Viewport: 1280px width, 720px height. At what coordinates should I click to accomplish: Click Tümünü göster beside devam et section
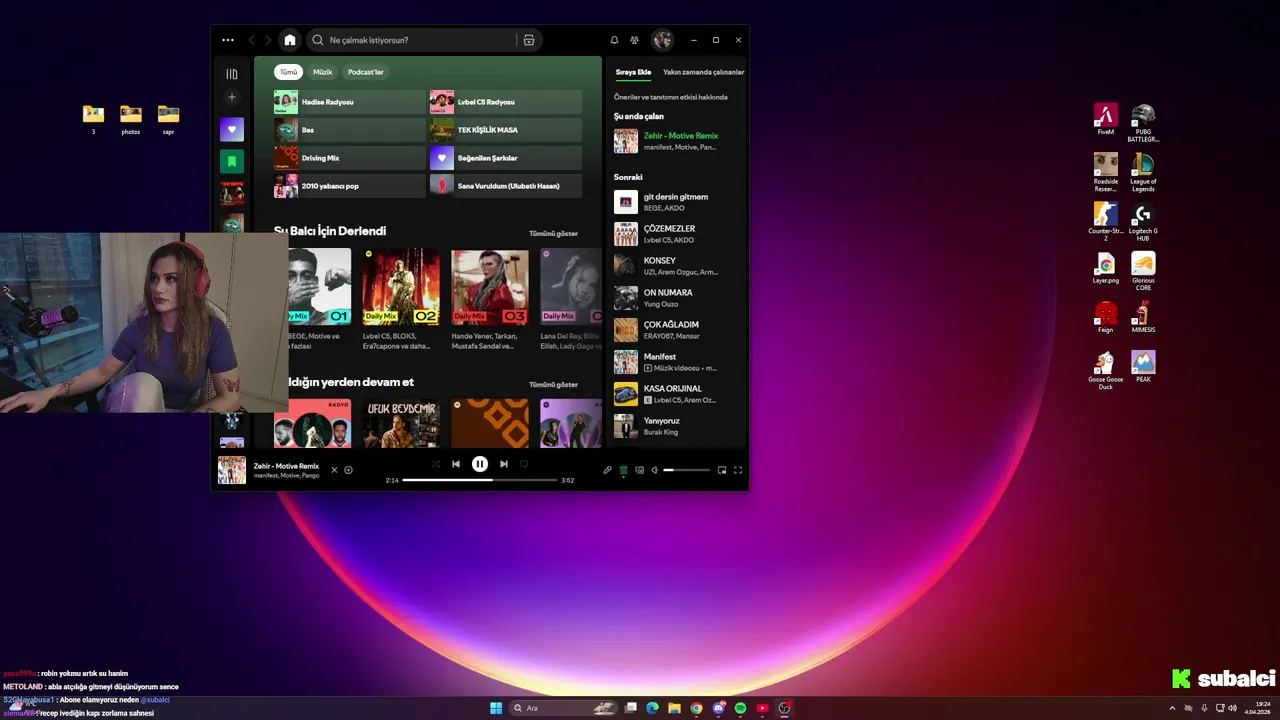[553, 384]
